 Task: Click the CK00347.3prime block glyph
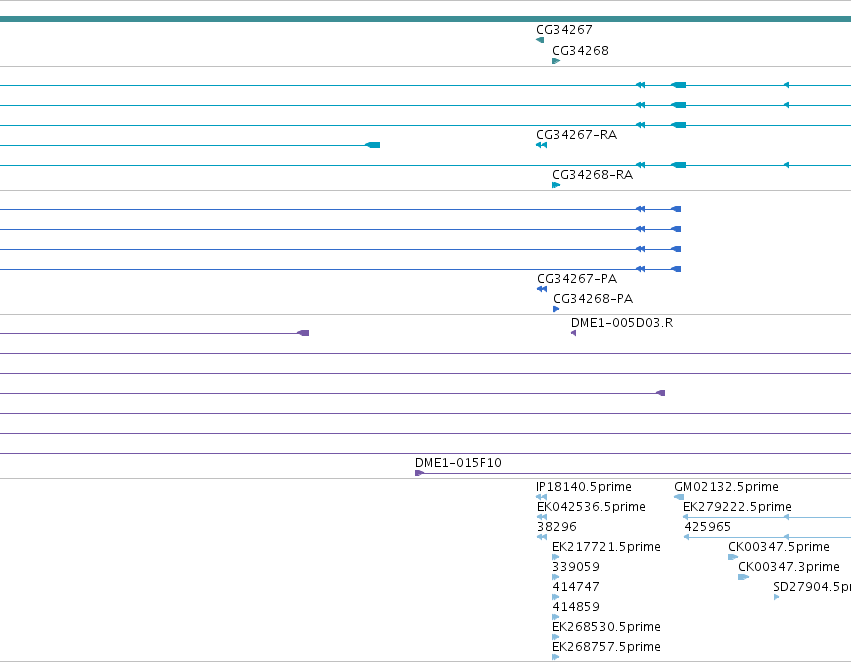click(x=743, y=577)
